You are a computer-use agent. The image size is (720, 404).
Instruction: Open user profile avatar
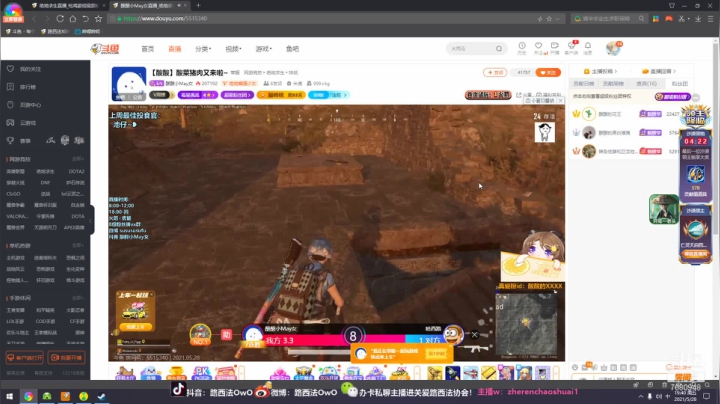coord(613,48)
